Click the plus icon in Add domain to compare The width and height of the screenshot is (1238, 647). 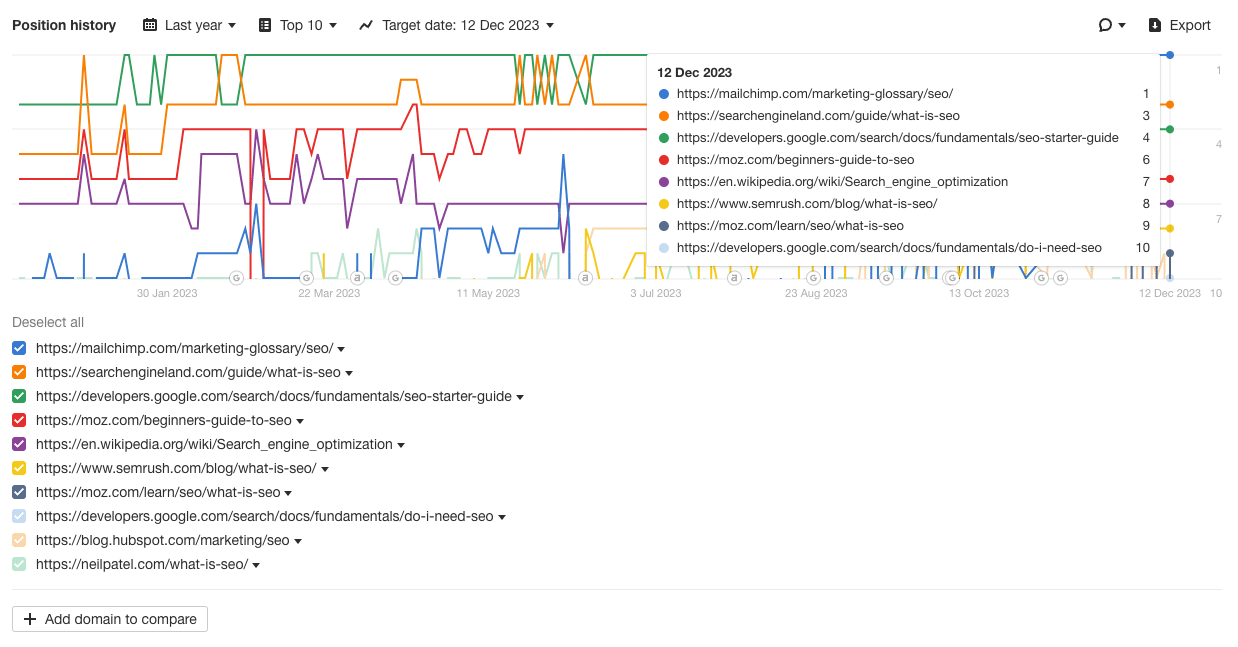click(x=30, y=619)
